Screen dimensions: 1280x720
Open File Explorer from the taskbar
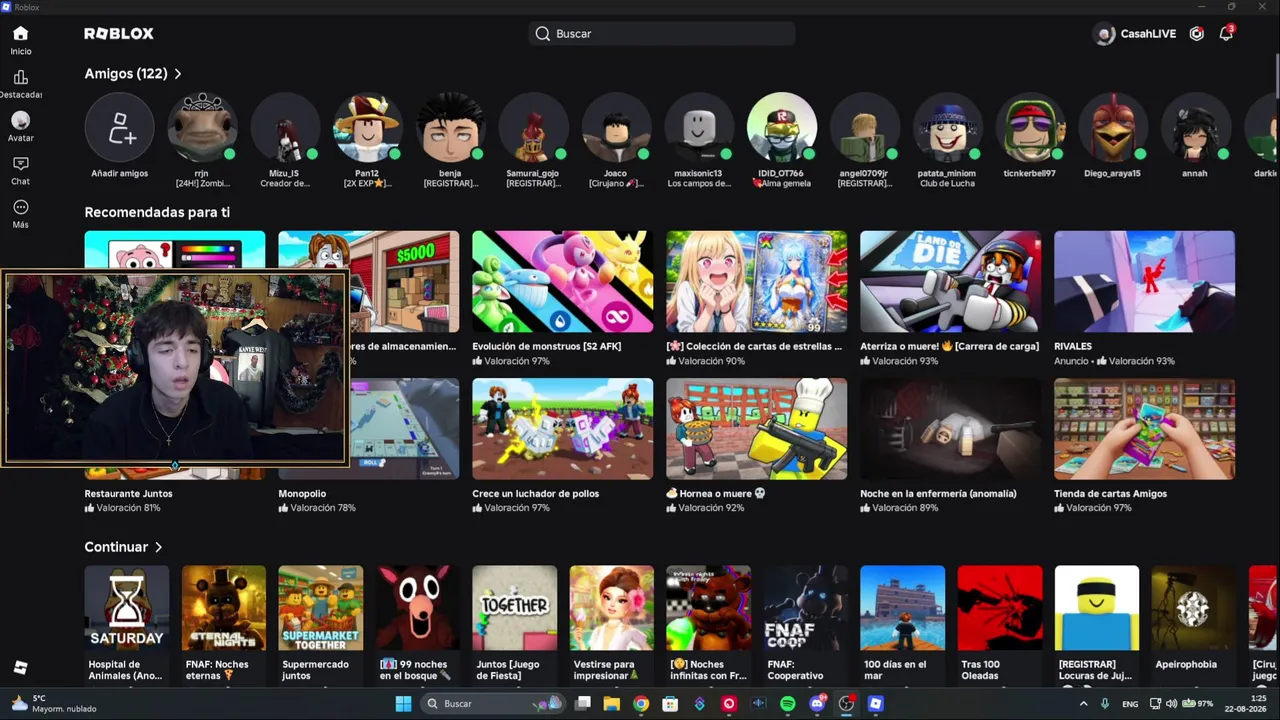pos(612,704)
